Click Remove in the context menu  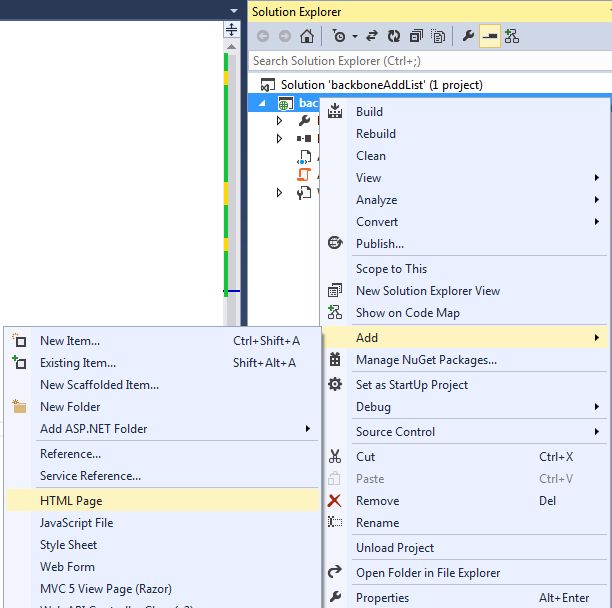click(464, 501)
